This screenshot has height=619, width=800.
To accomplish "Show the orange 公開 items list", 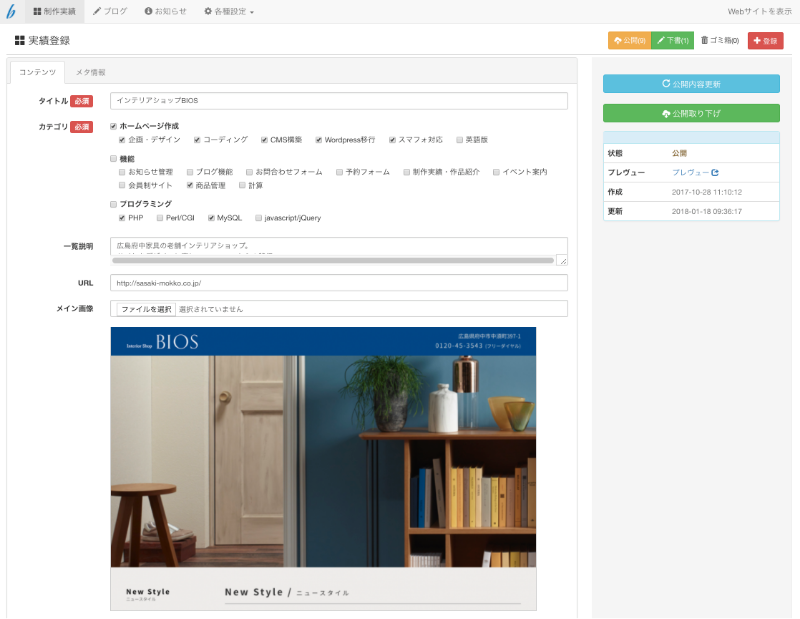I will point(629,41).
